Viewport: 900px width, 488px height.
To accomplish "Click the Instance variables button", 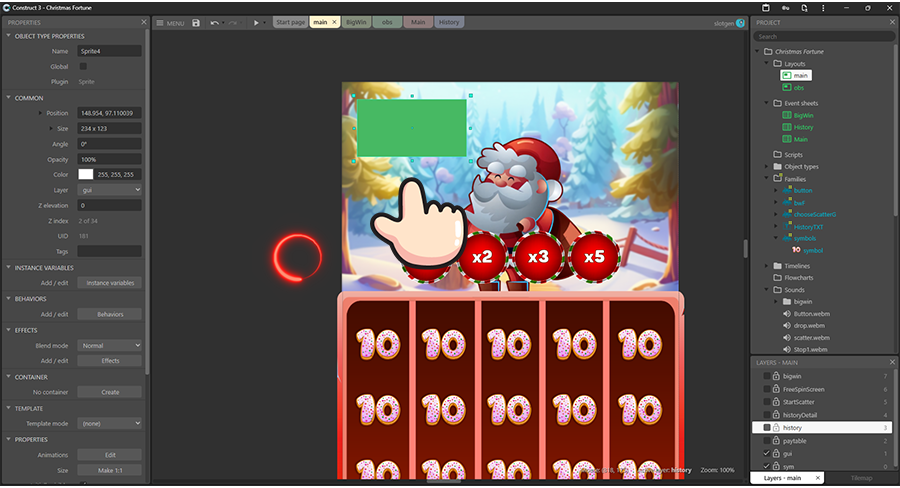I will point(109,283).
